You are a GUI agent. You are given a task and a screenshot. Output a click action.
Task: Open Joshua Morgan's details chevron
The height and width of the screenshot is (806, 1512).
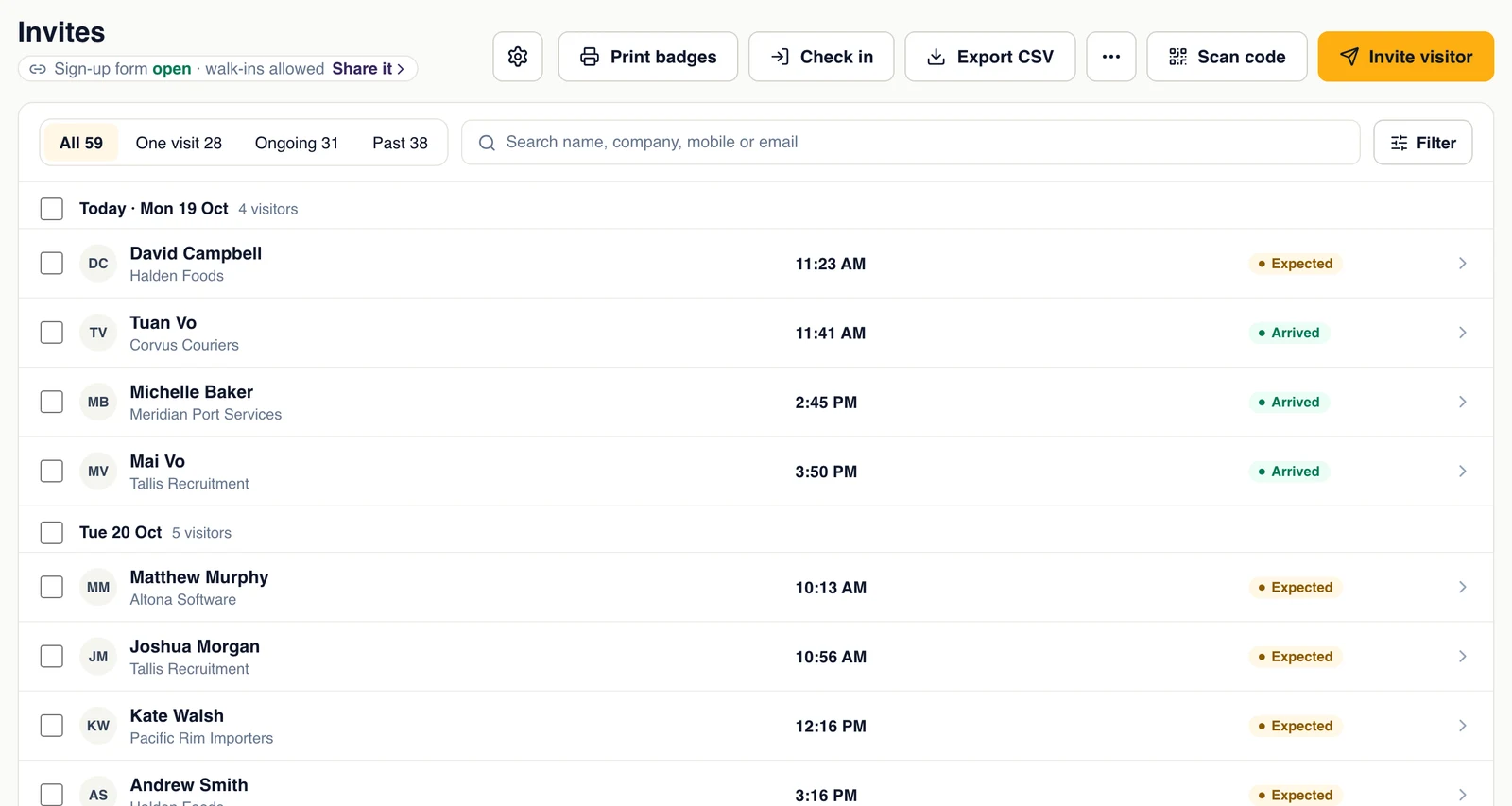(x=1462, y=657)
